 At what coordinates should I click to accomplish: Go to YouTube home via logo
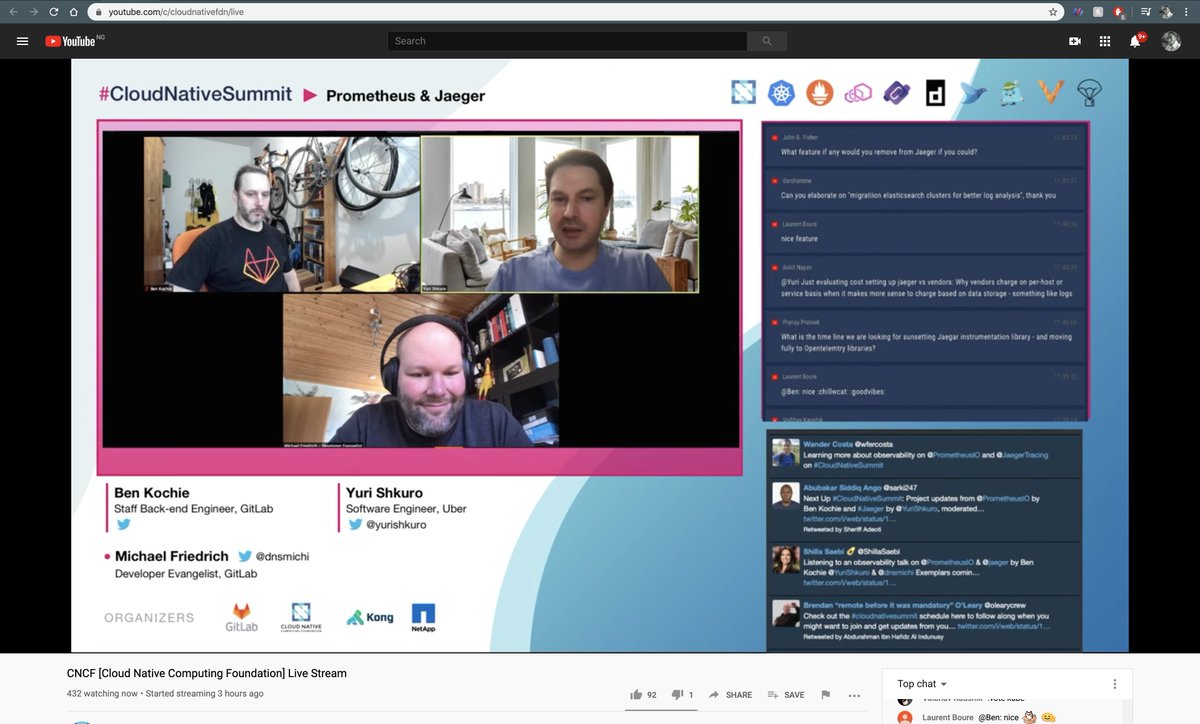click(70, 41)
